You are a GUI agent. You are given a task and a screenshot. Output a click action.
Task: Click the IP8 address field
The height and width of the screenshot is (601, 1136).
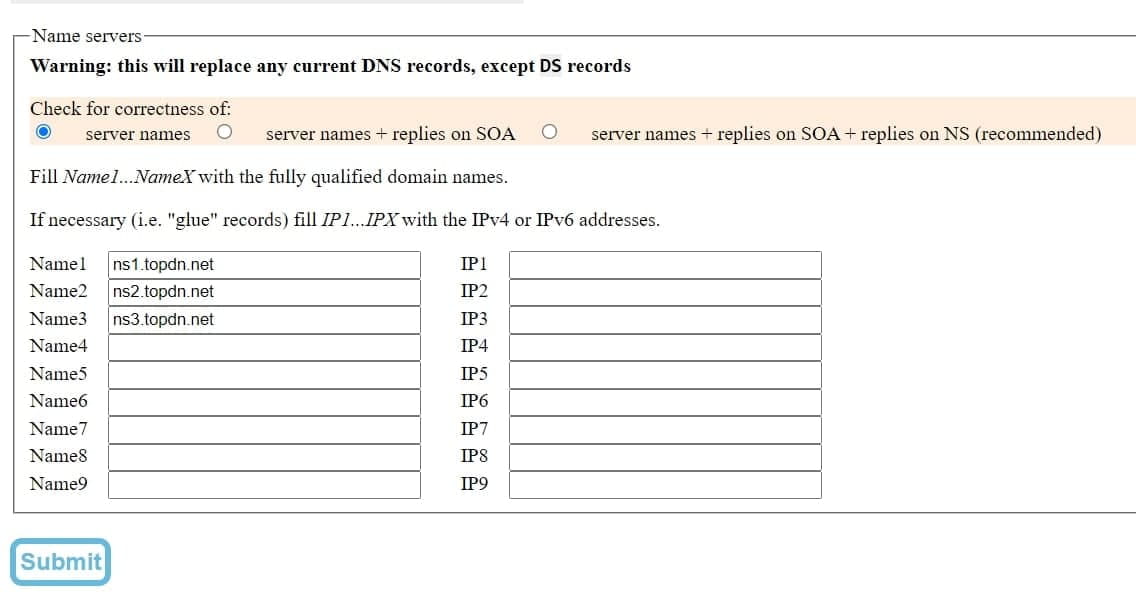[665, 458]
